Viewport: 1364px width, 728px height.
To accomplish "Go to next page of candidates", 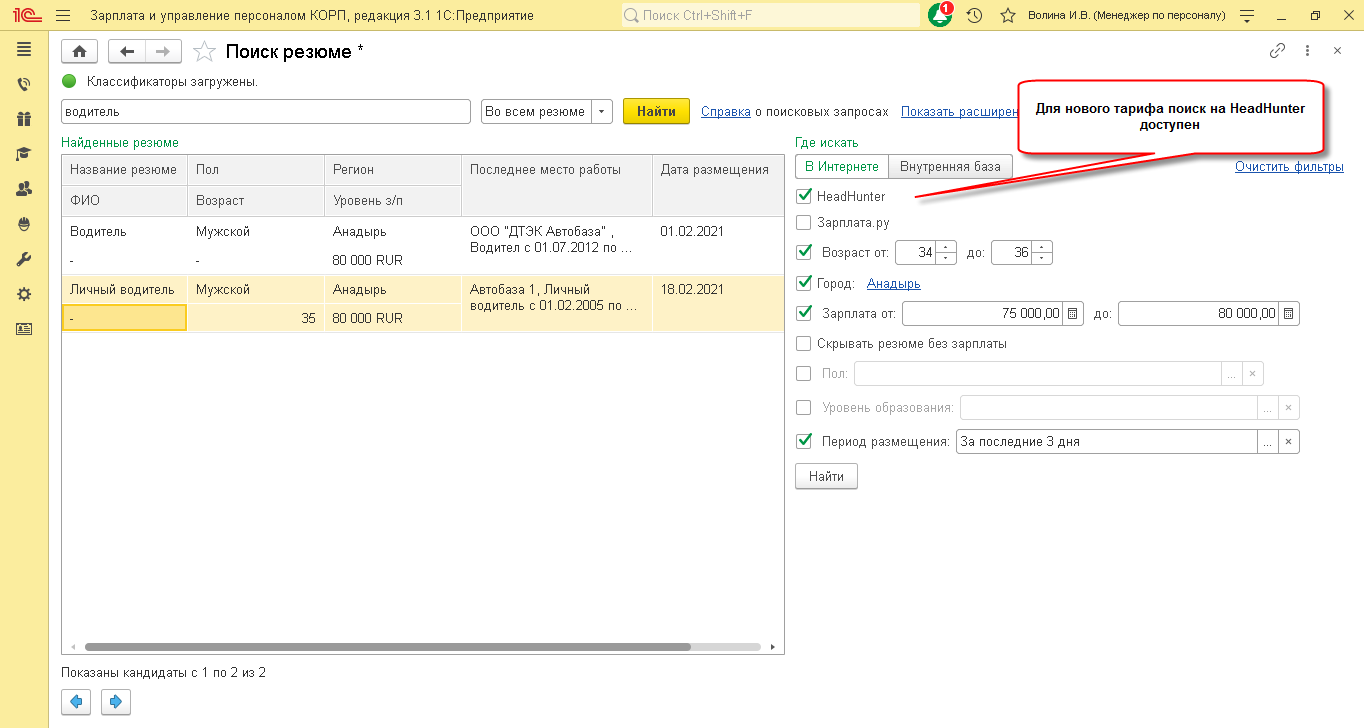I will tap(115, 702).
